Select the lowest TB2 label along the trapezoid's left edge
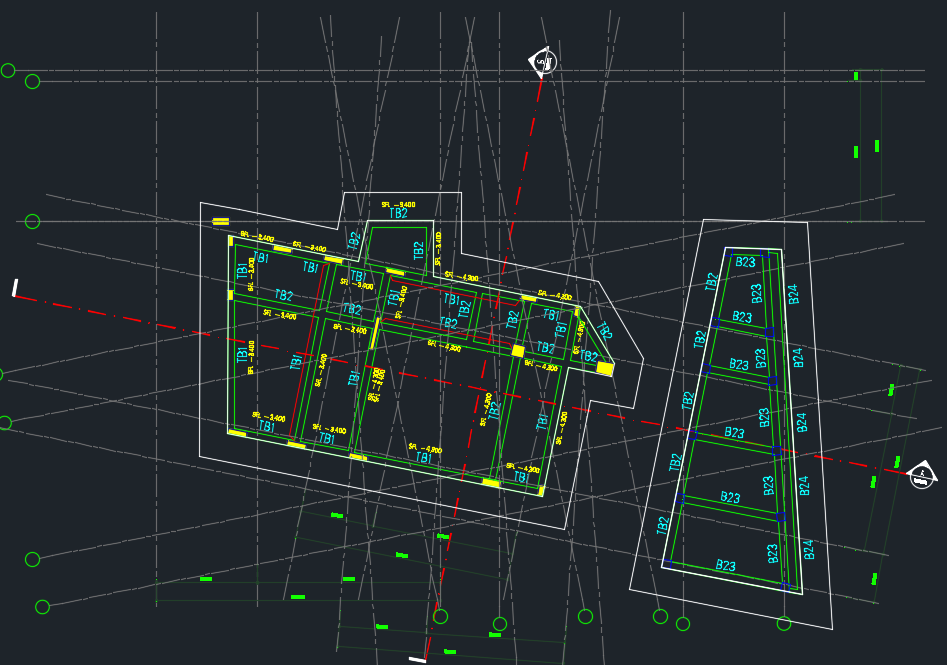 663,525
